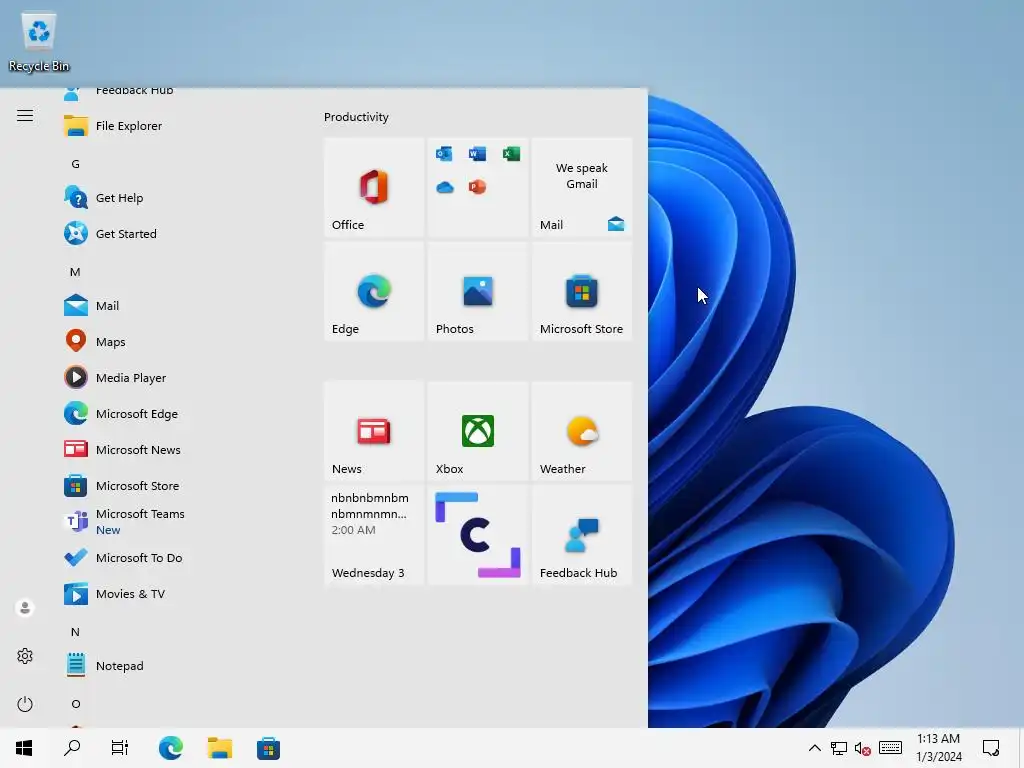Open Task View on the taskbar
The width and height of the screenshot is (1024, 768).
[x=120, y=748]
